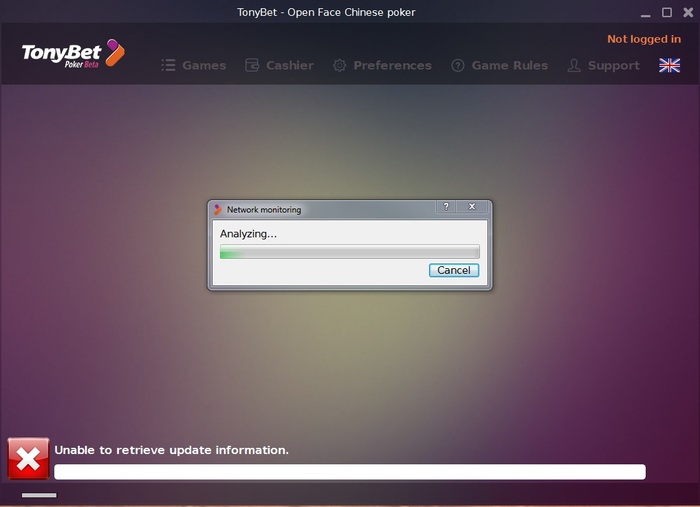Click the Not logged in status link
The height and width of the screenshot is (507, 700).
644,39
